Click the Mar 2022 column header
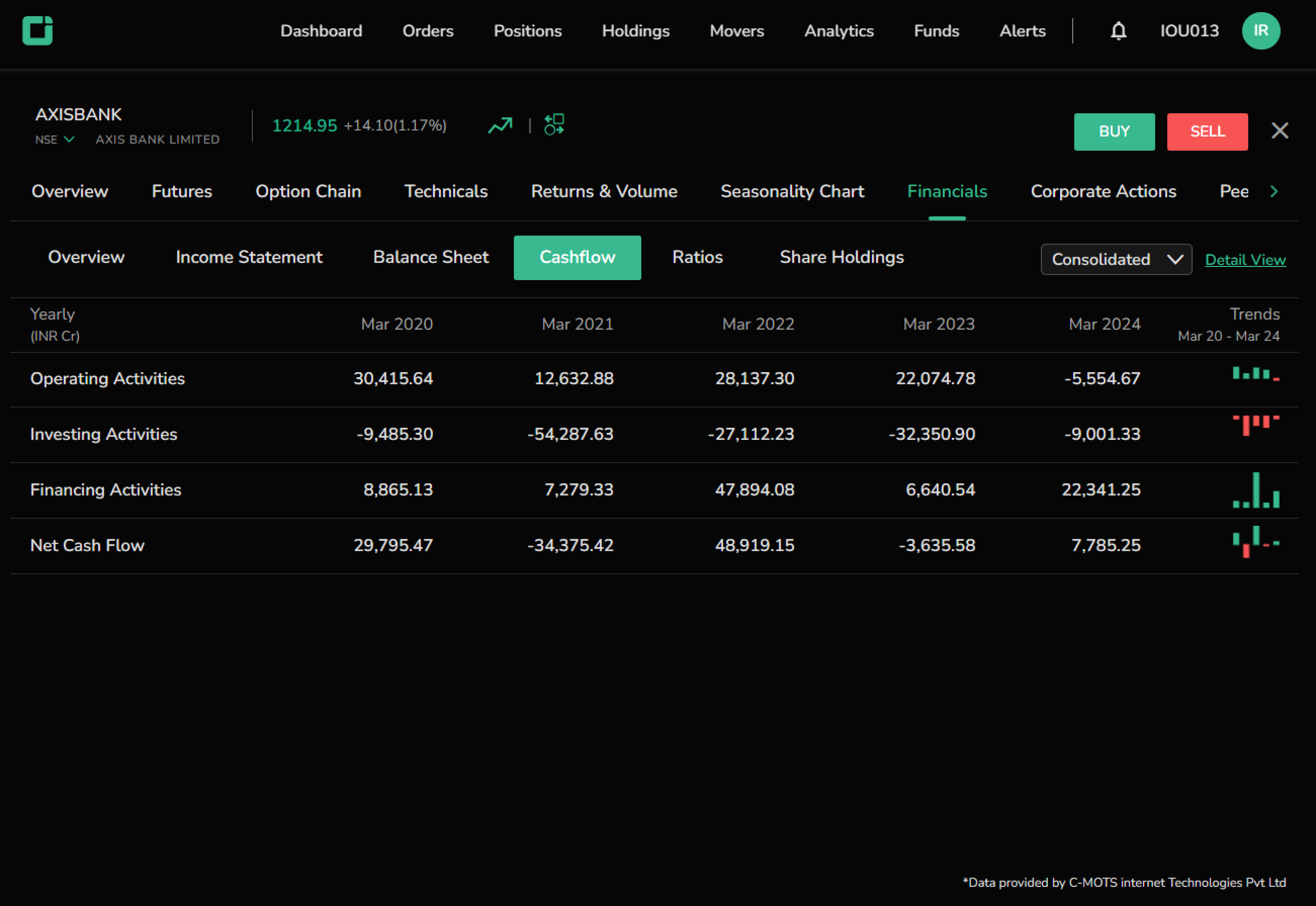The height and width of the screenshot is (906, 1316). pos(758,324)
